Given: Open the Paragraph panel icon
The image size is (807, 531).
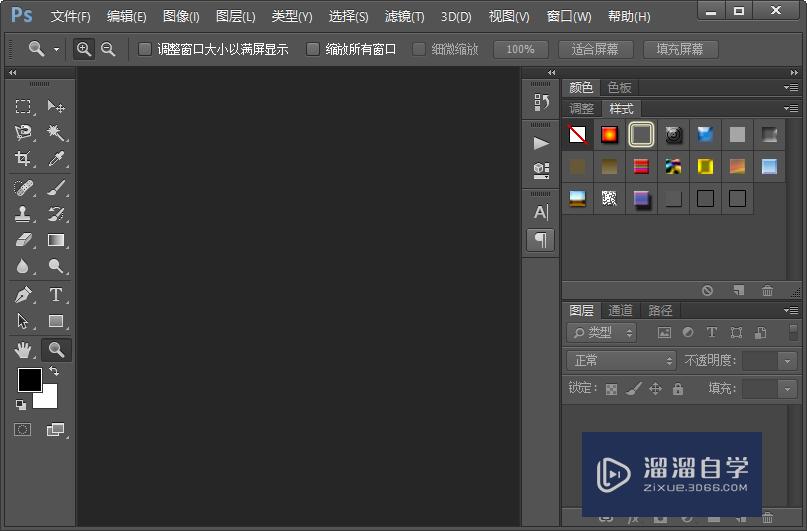Looking at the screenshot, I should coord(541,240).
